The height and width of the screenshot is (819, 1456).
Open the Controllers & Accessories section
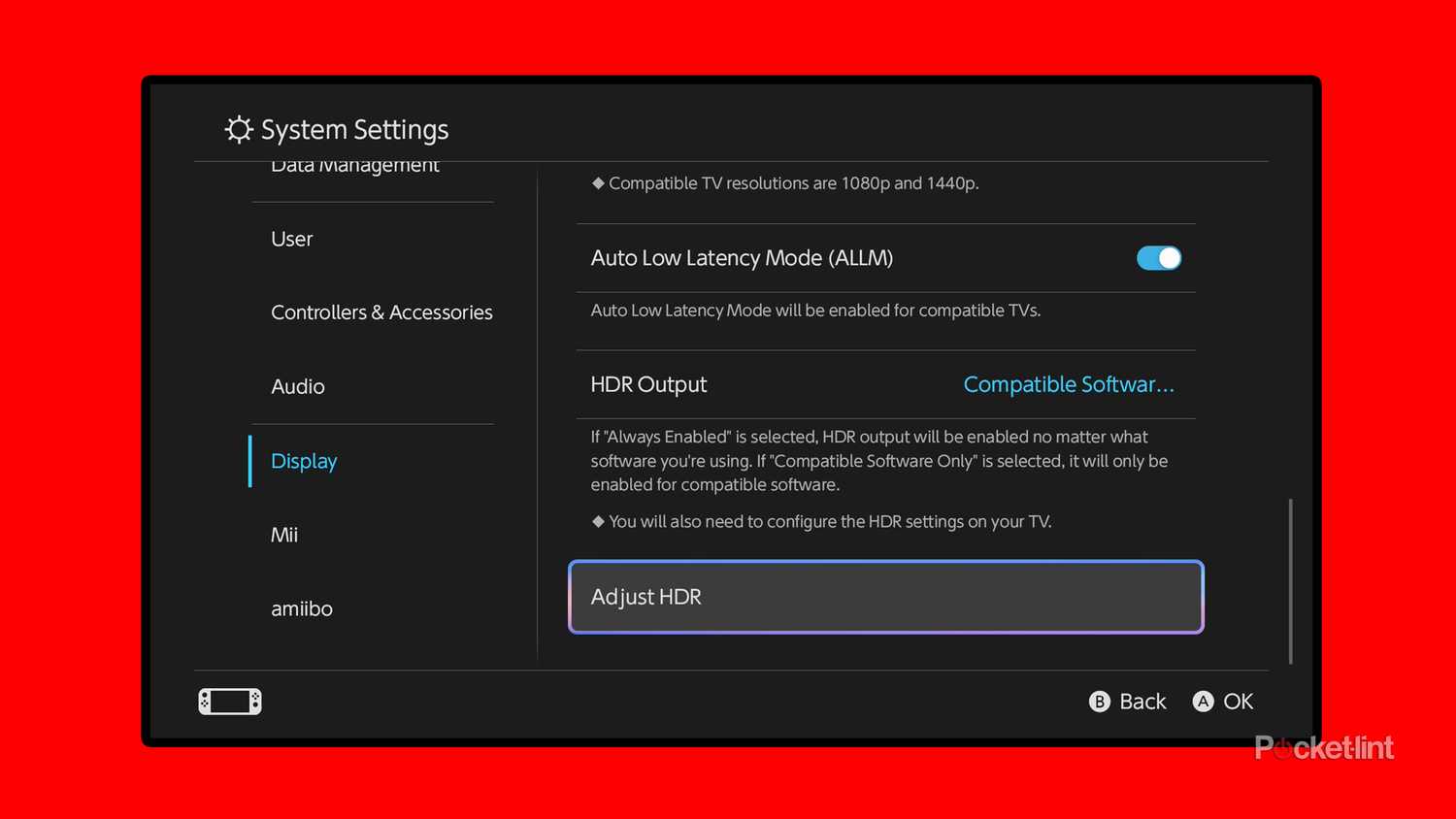381,311
